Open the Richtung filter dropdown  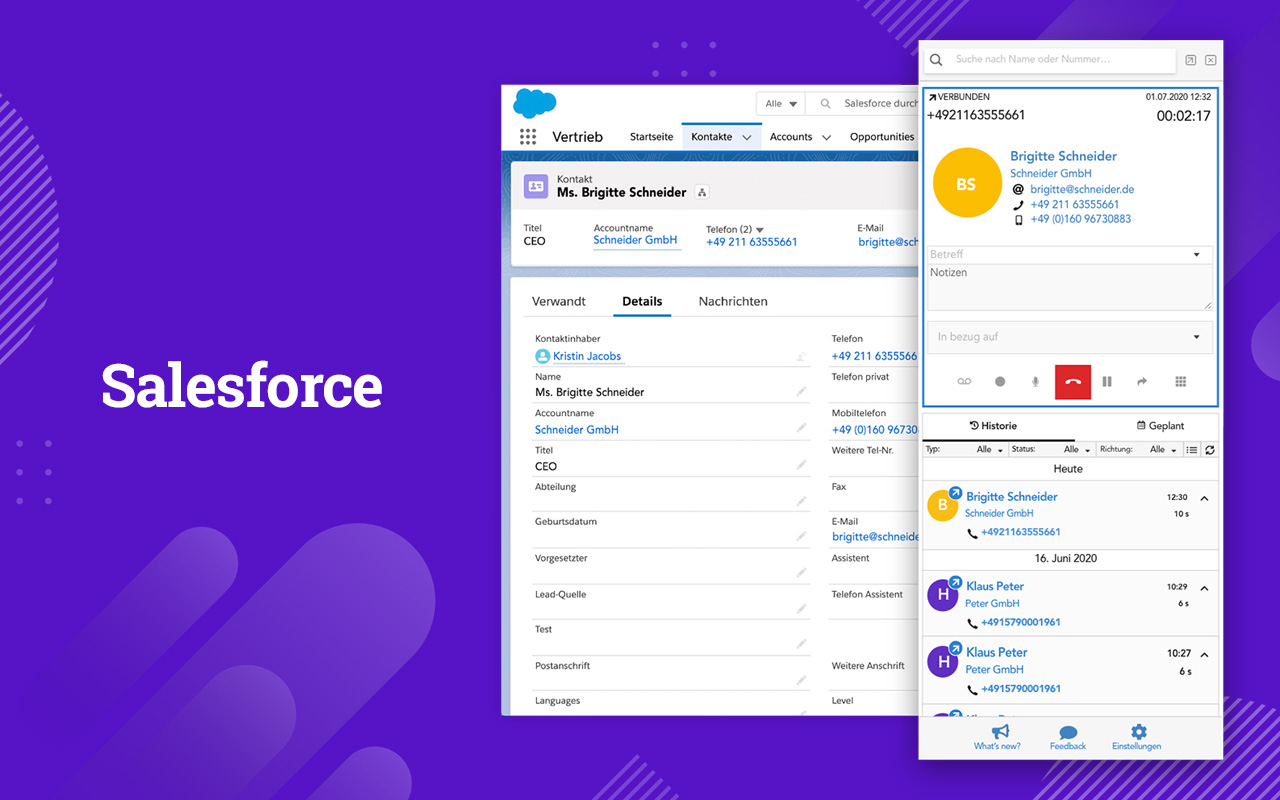coord(1164,450)
